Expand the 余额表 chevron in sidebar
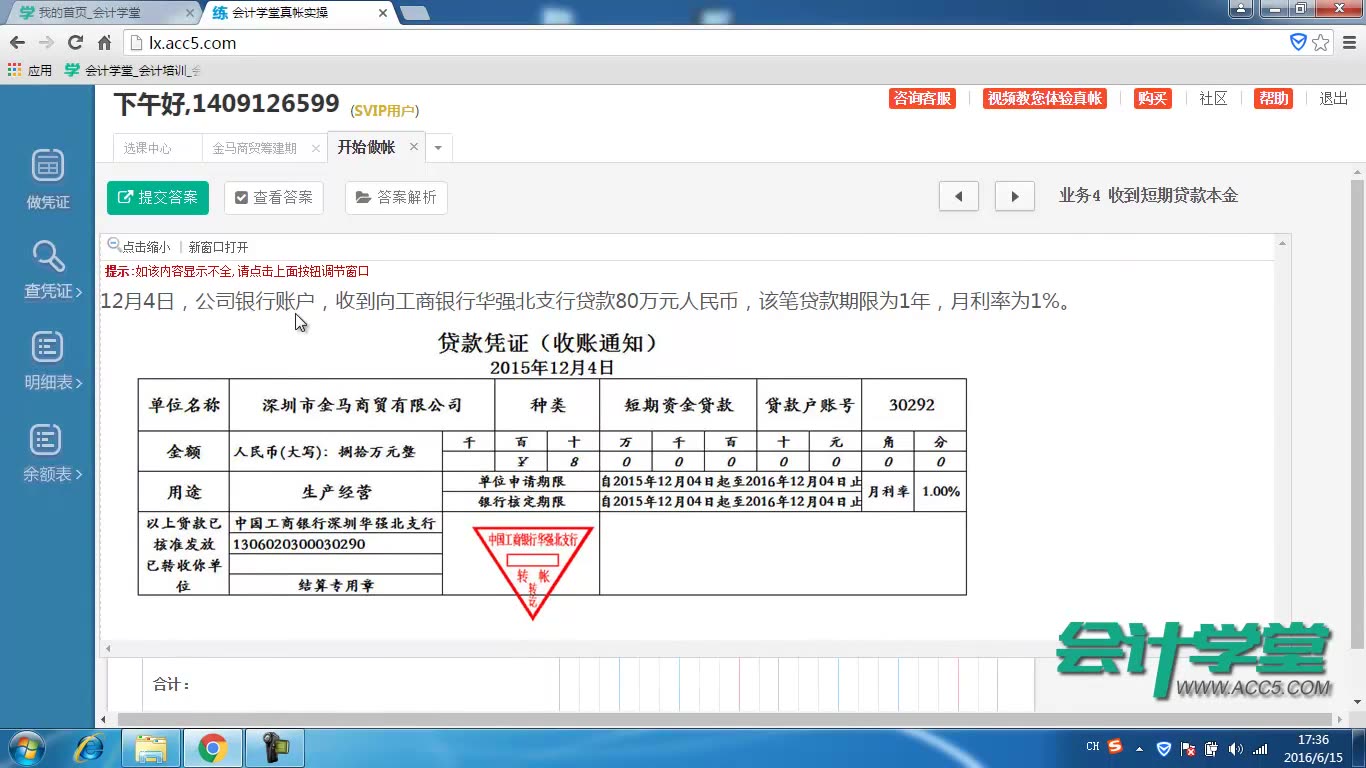This screenshot has height=768, width=1366. [77, 474]
